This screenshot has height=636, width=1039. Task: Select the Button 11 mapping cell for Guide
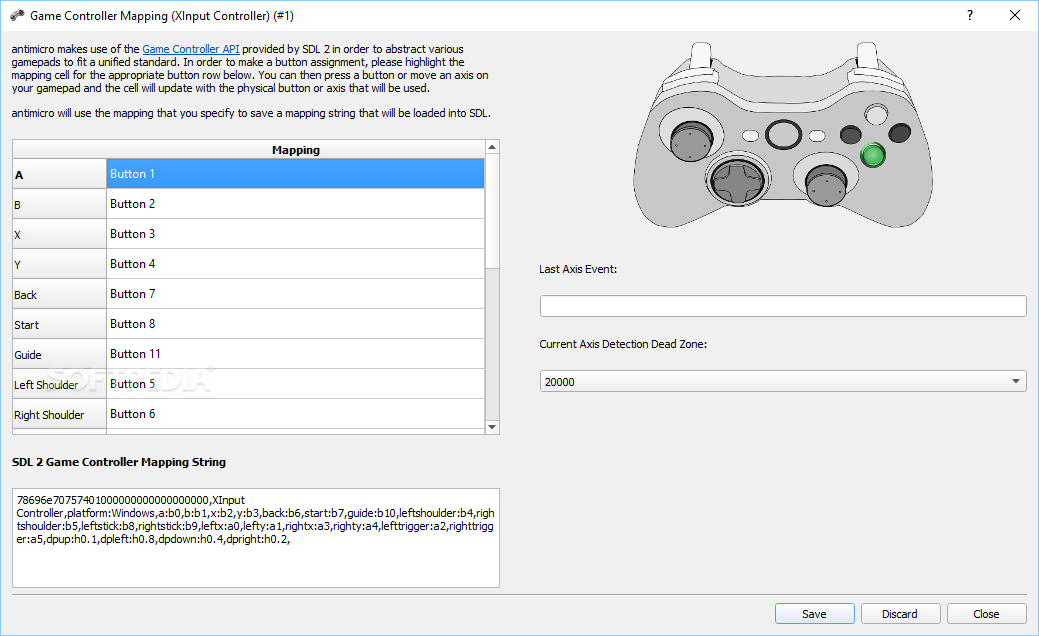tap(296, 354)
